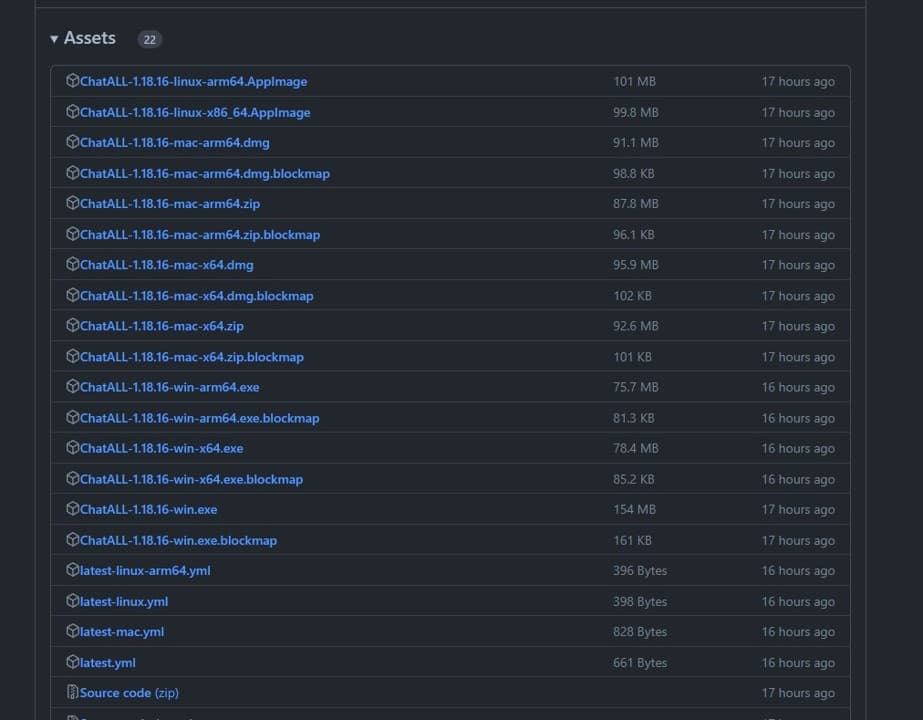Click zip file icon beside Source code (zip)
Viewport: 923px width, 720px height.
point(72,692)
